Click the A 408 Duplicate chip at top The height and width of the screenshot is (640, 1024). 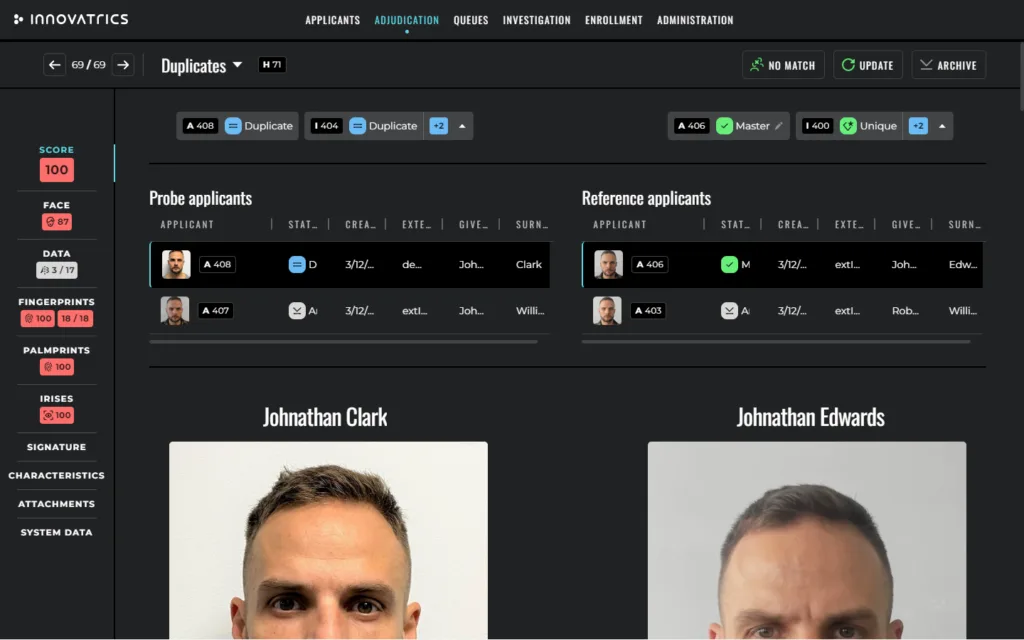pos(237,126)
